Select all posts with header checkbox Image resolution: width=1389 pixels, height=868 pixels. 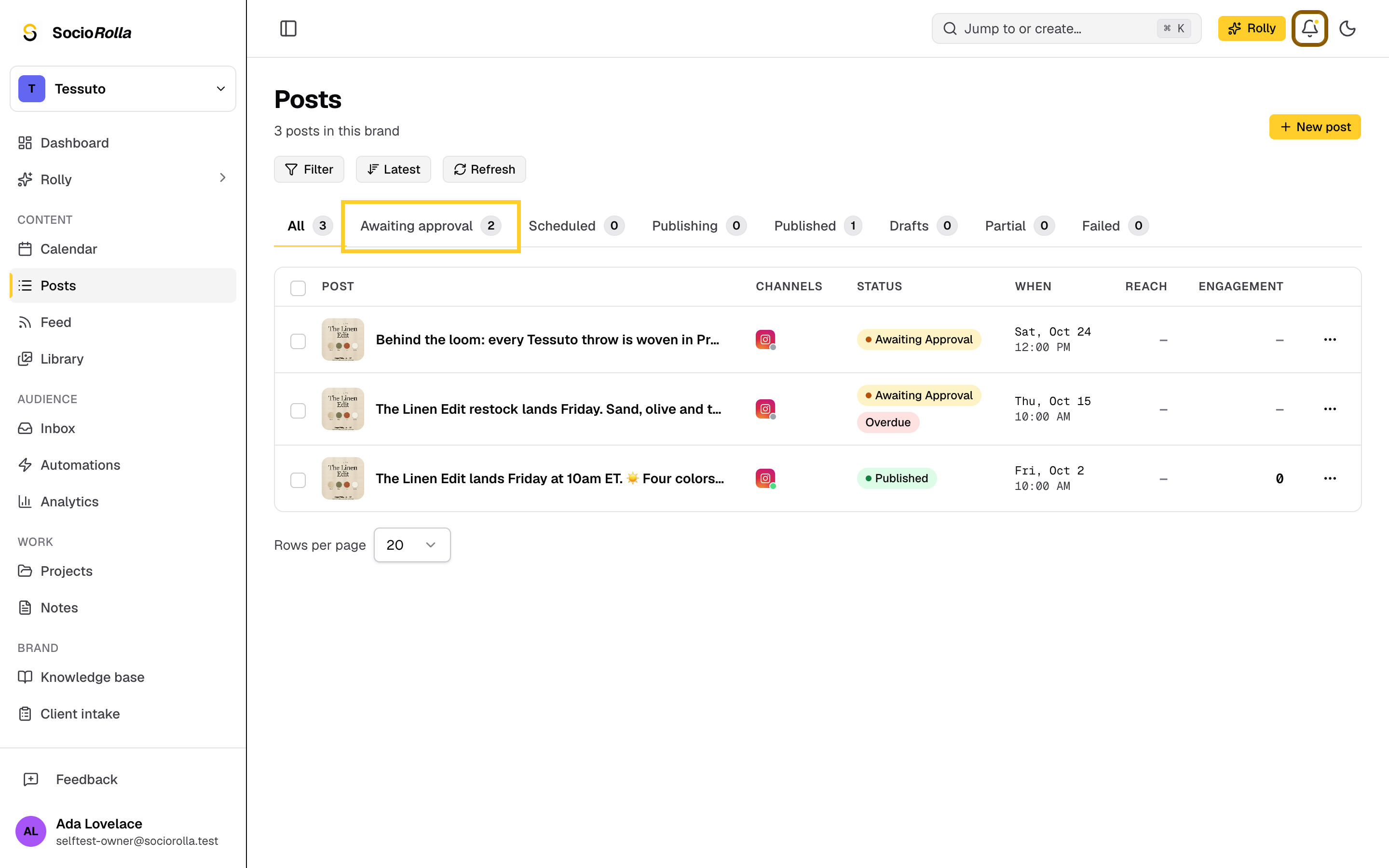tap(298, 287)
